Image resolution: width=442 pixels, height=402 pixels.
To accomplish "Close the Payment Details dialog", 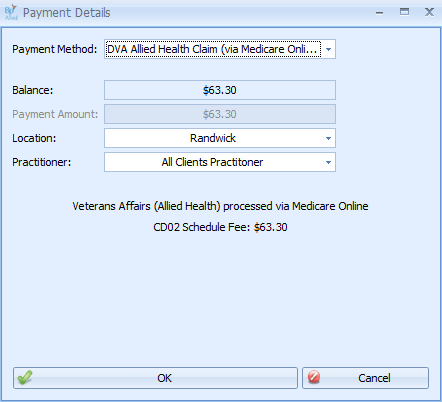I will (x=429, y=12).
